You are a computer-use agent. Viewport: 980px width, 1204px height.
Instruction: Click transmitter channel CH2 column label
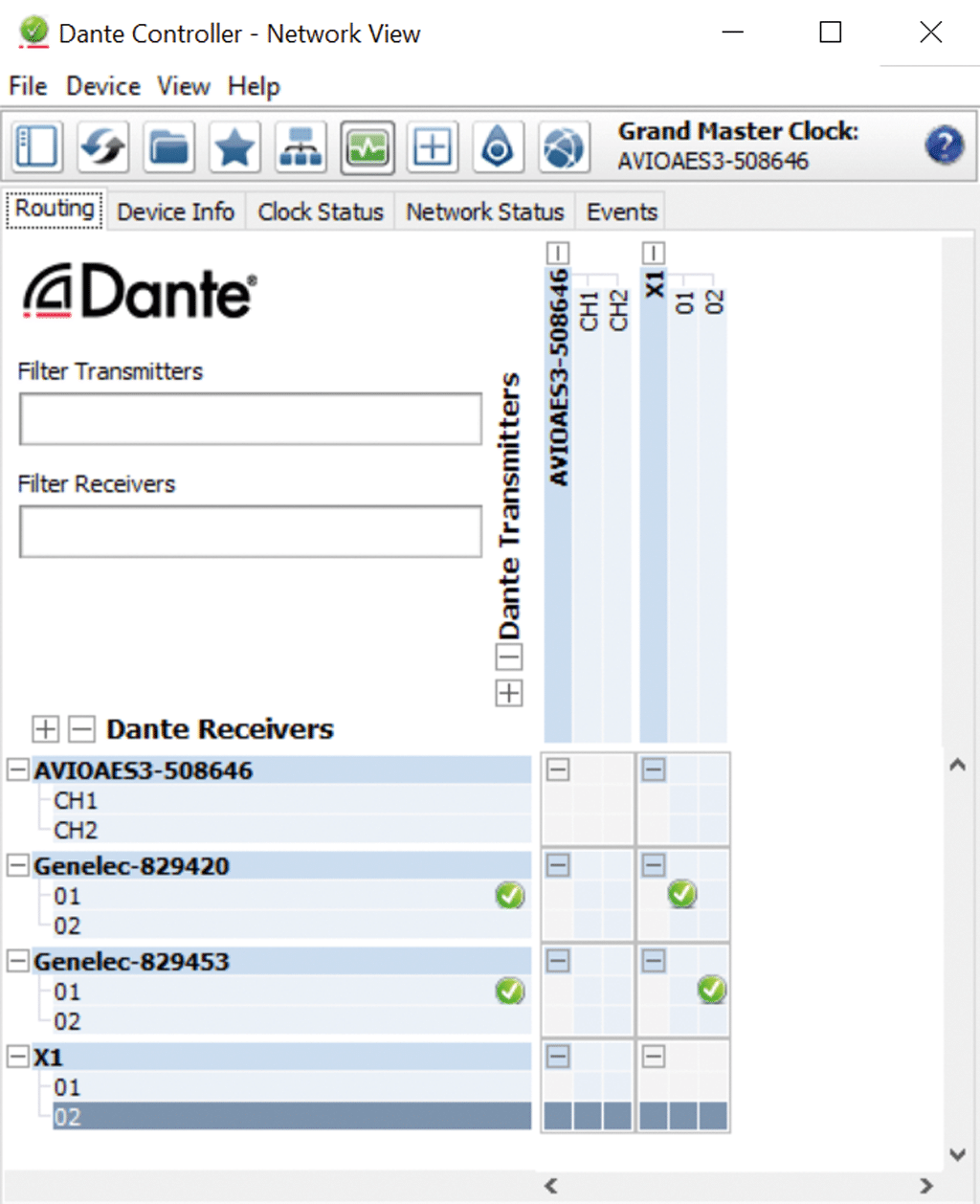(618, 310)
